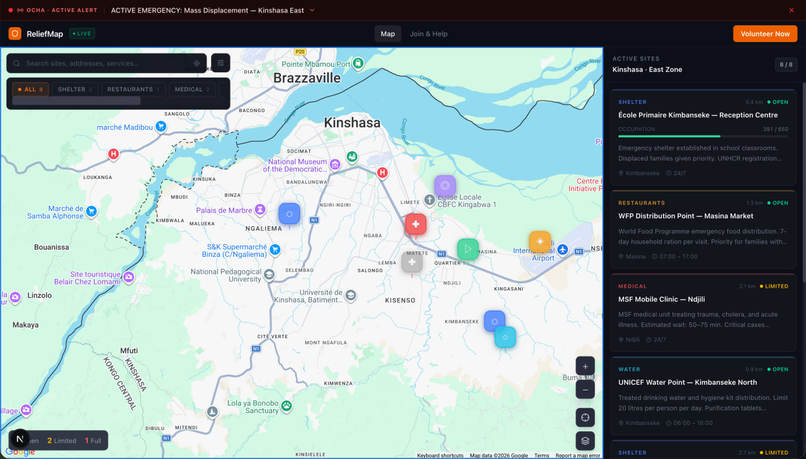Open UNICEF Water Point Kimbanseke North card
The width and height of the screenshot is (806, 459).
(x=703, y=396)
